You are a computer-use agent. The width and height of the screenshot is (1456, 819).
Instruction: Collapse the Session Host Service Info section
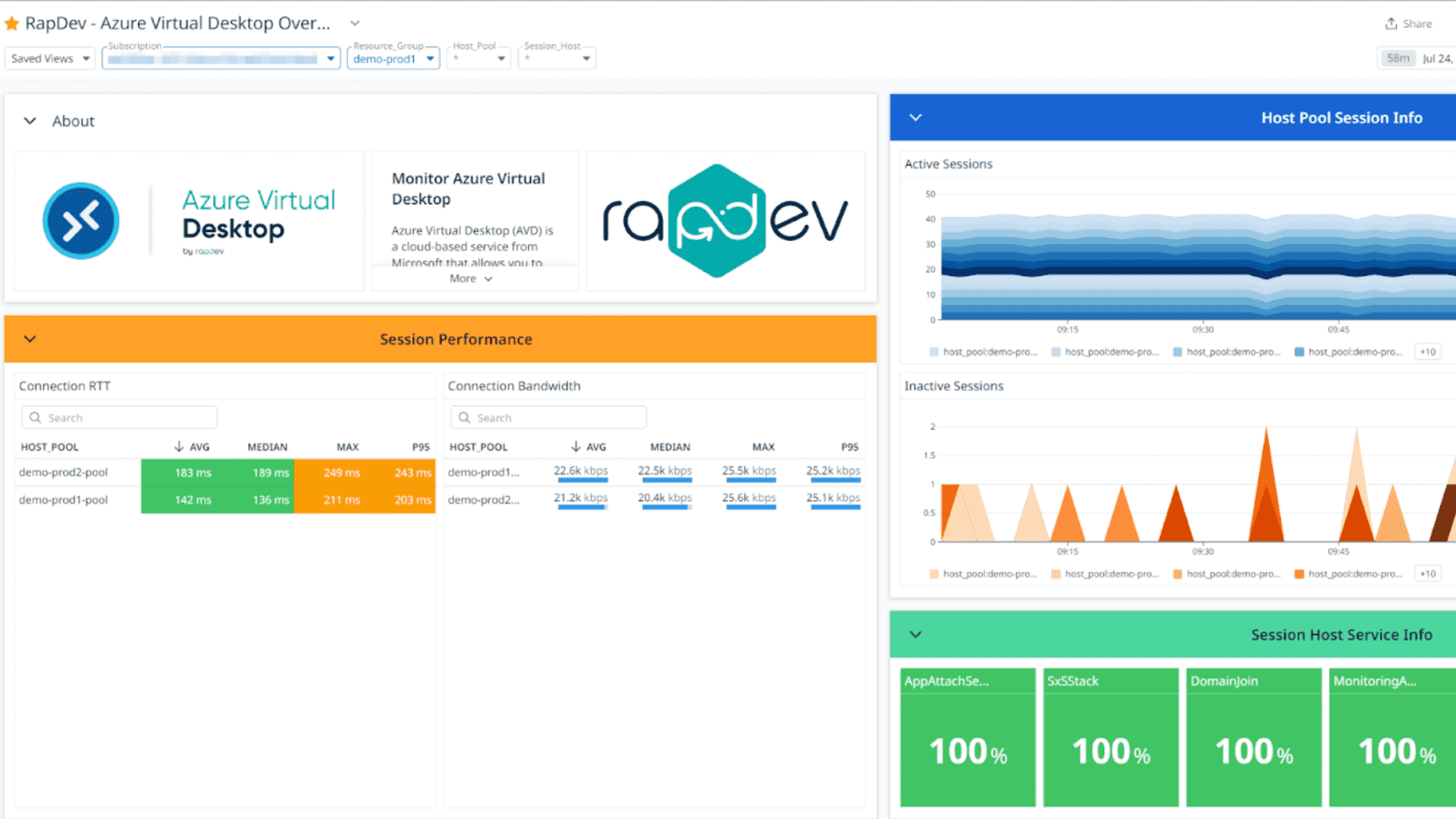915,635
